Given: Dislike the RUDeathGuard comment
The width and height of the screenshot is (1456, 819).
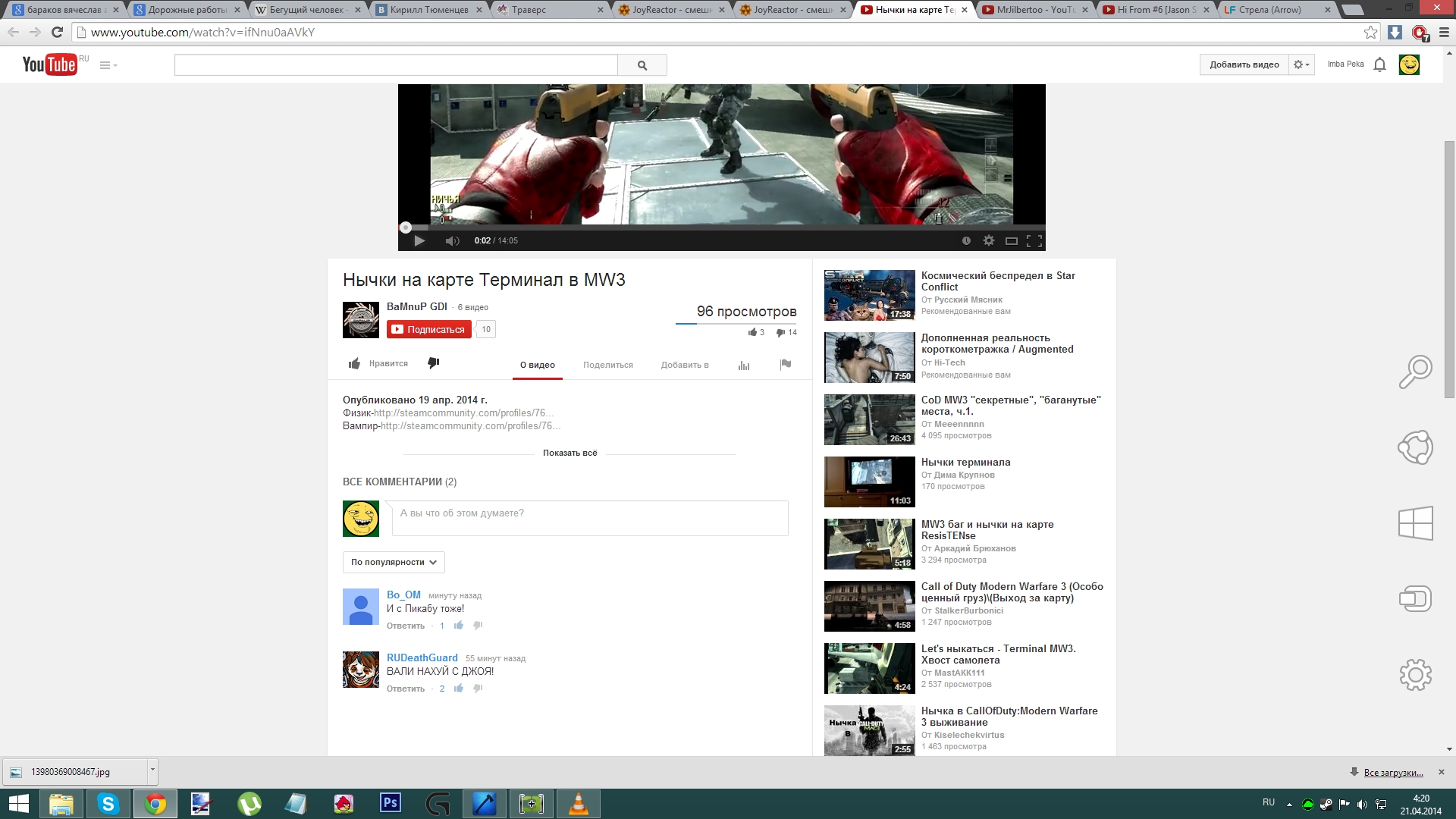Looking at the screenshot, I should (478, 689).
